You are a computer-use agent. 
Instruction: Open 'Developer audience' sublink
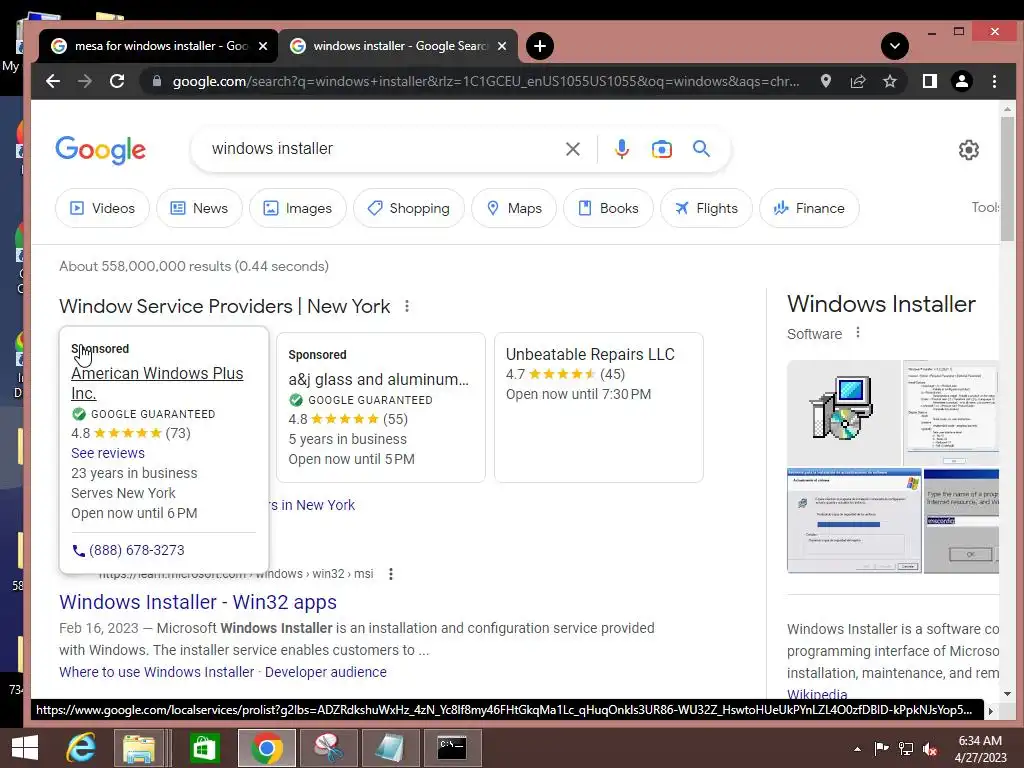point(325,672)
